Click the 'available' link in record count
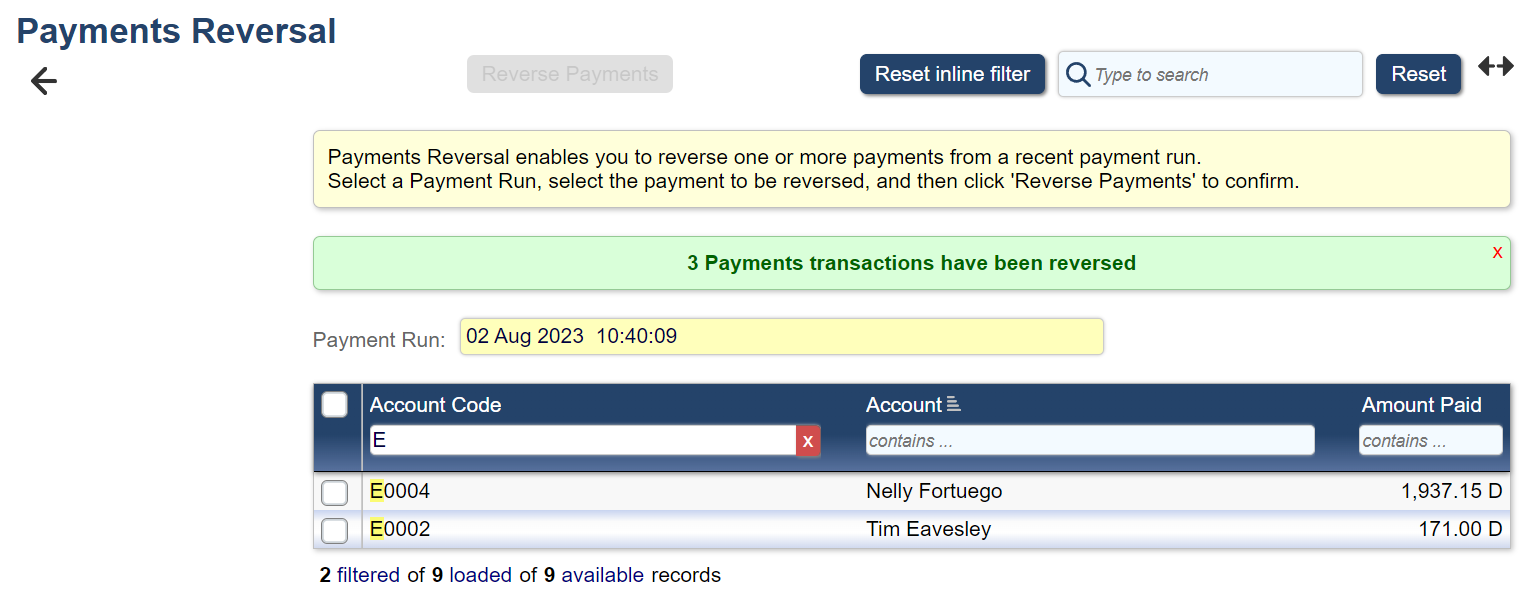1536x607 pixels. coord(602,576)
